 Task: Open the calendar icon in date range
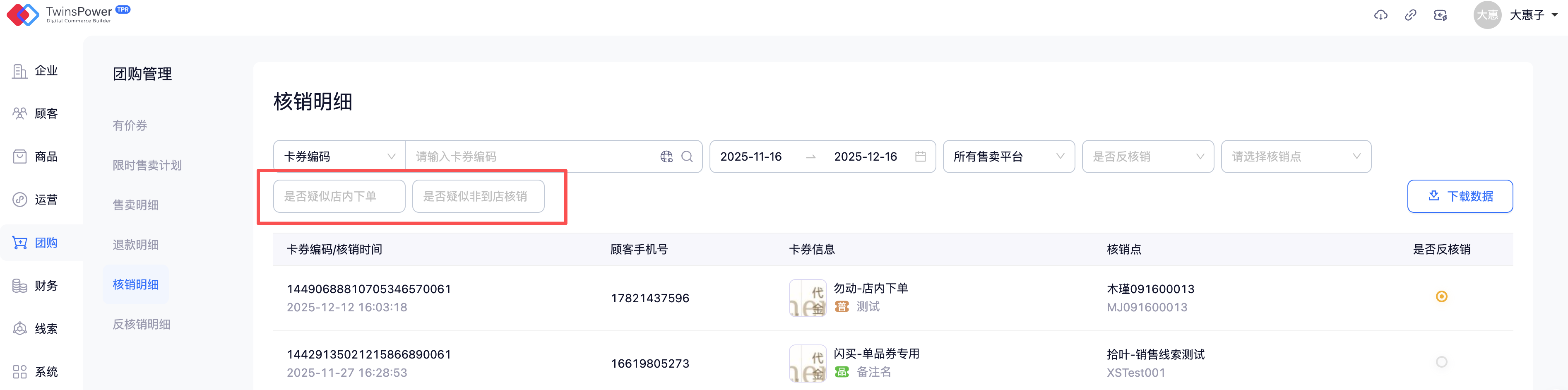920,157
